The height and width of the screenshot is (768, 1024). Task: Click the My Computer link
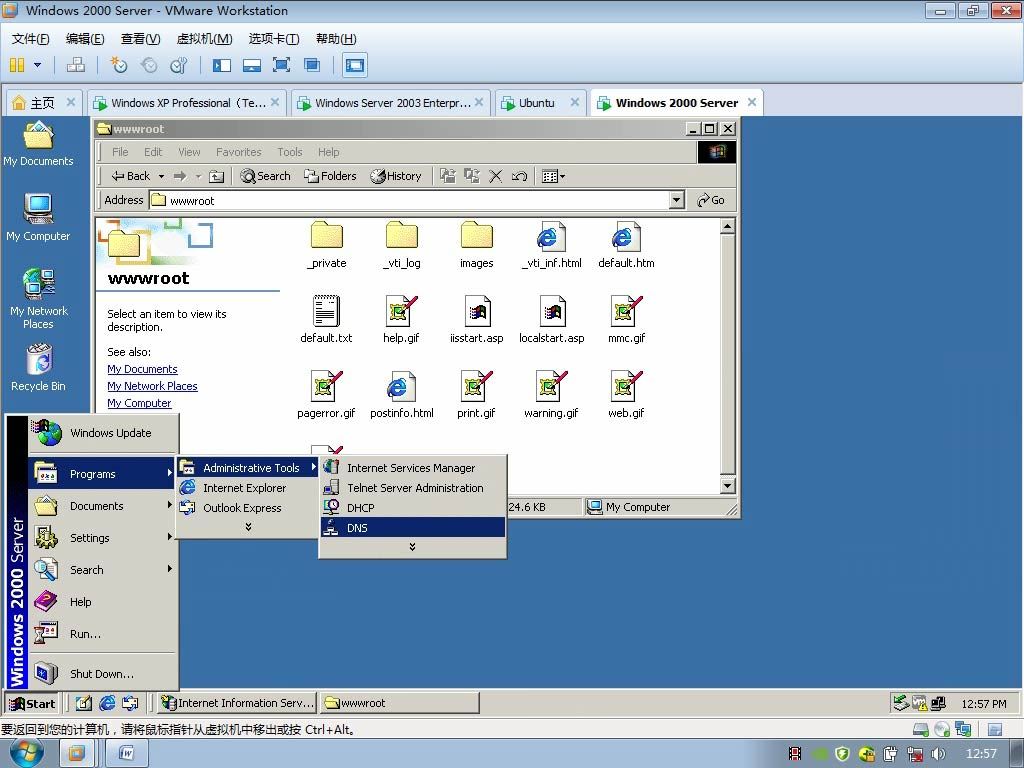pos(139,403)
